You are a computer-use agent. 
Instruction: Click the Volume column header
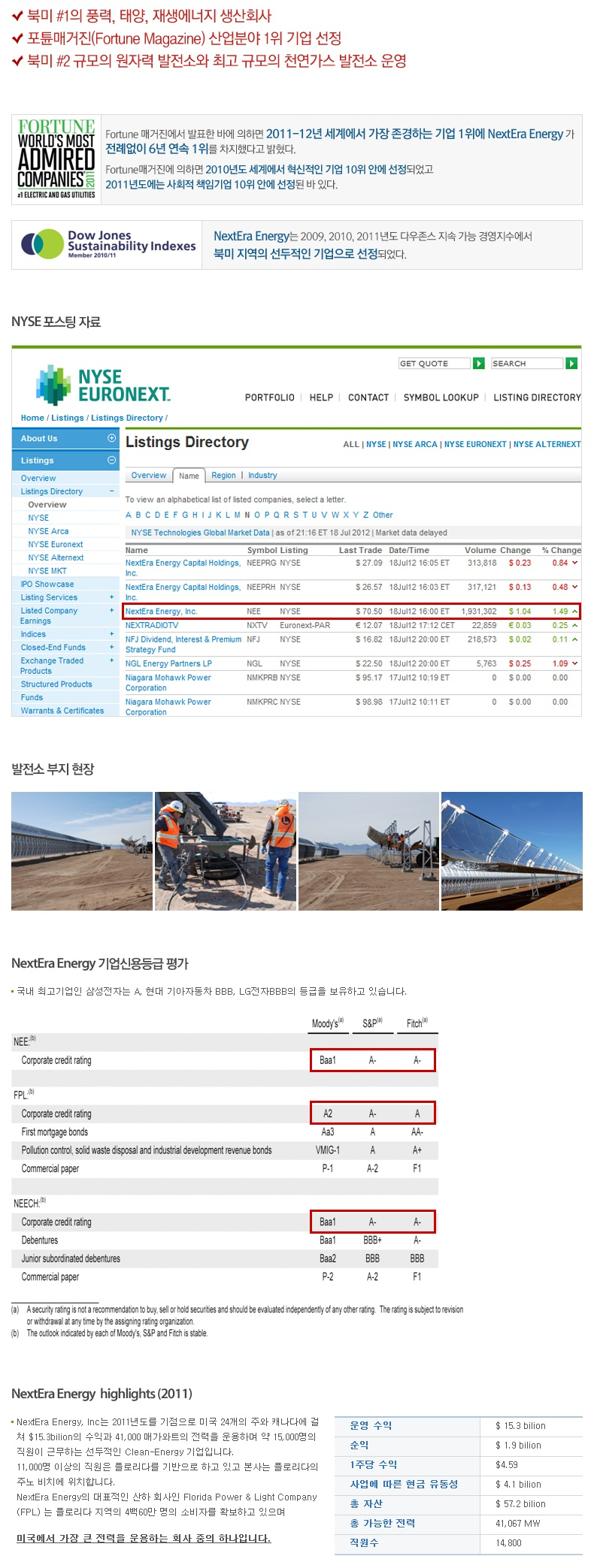(x=480, y=550)
